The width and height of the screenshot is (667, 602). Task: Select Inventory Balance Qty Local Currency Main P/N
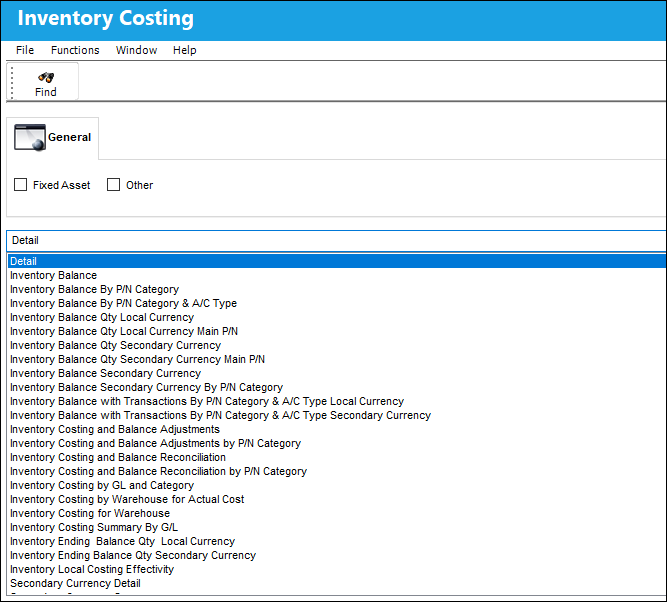coord(336,331)
